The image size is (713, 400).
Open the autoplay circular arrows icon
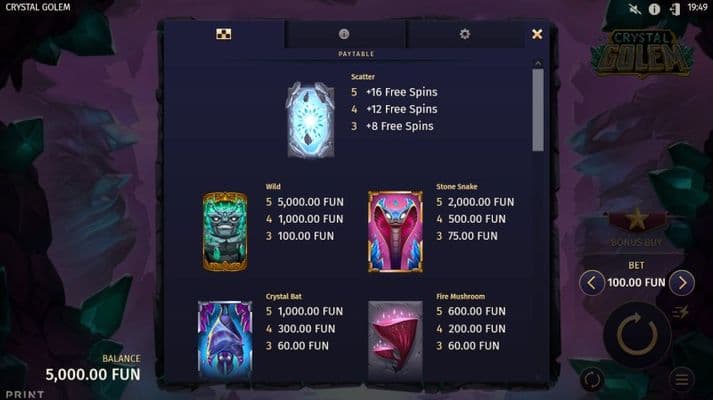592,379
